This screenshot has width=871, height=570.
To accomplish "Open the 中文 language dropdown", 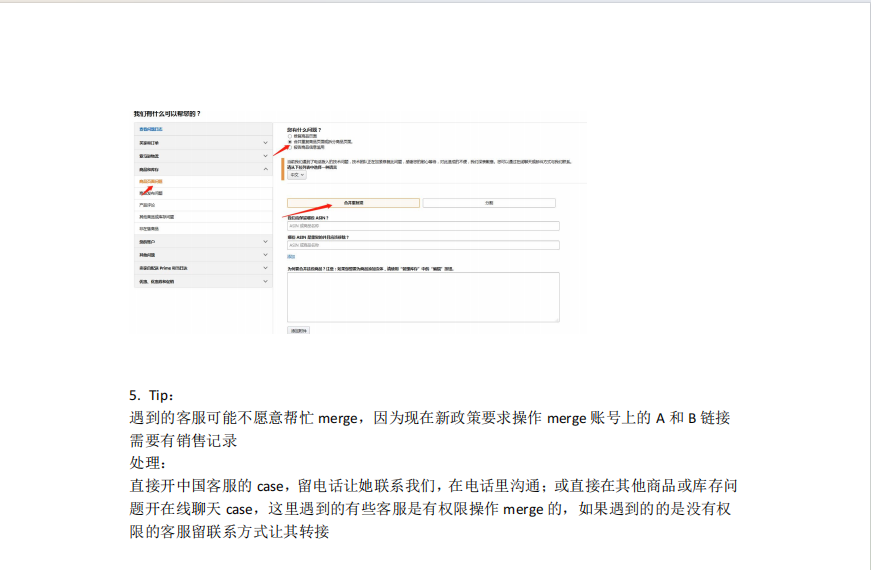I will (297, 175).
